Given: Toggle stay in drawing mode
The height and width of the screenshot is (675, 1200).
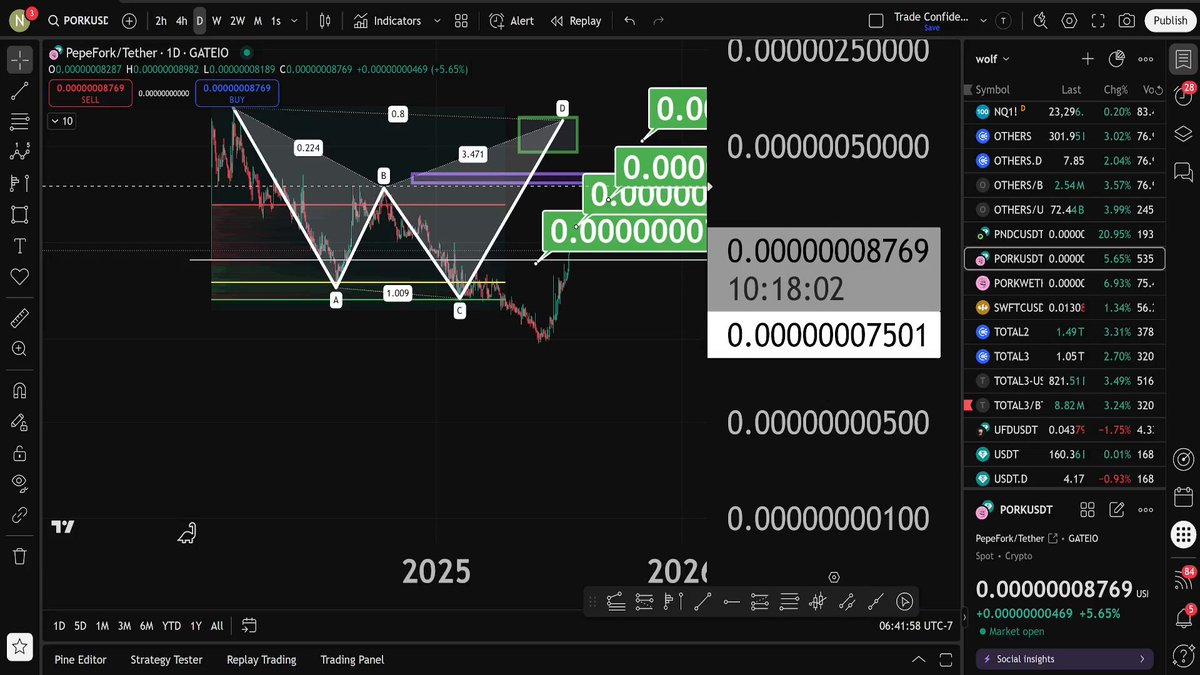Looking at the screenshot, I should 19,422.
